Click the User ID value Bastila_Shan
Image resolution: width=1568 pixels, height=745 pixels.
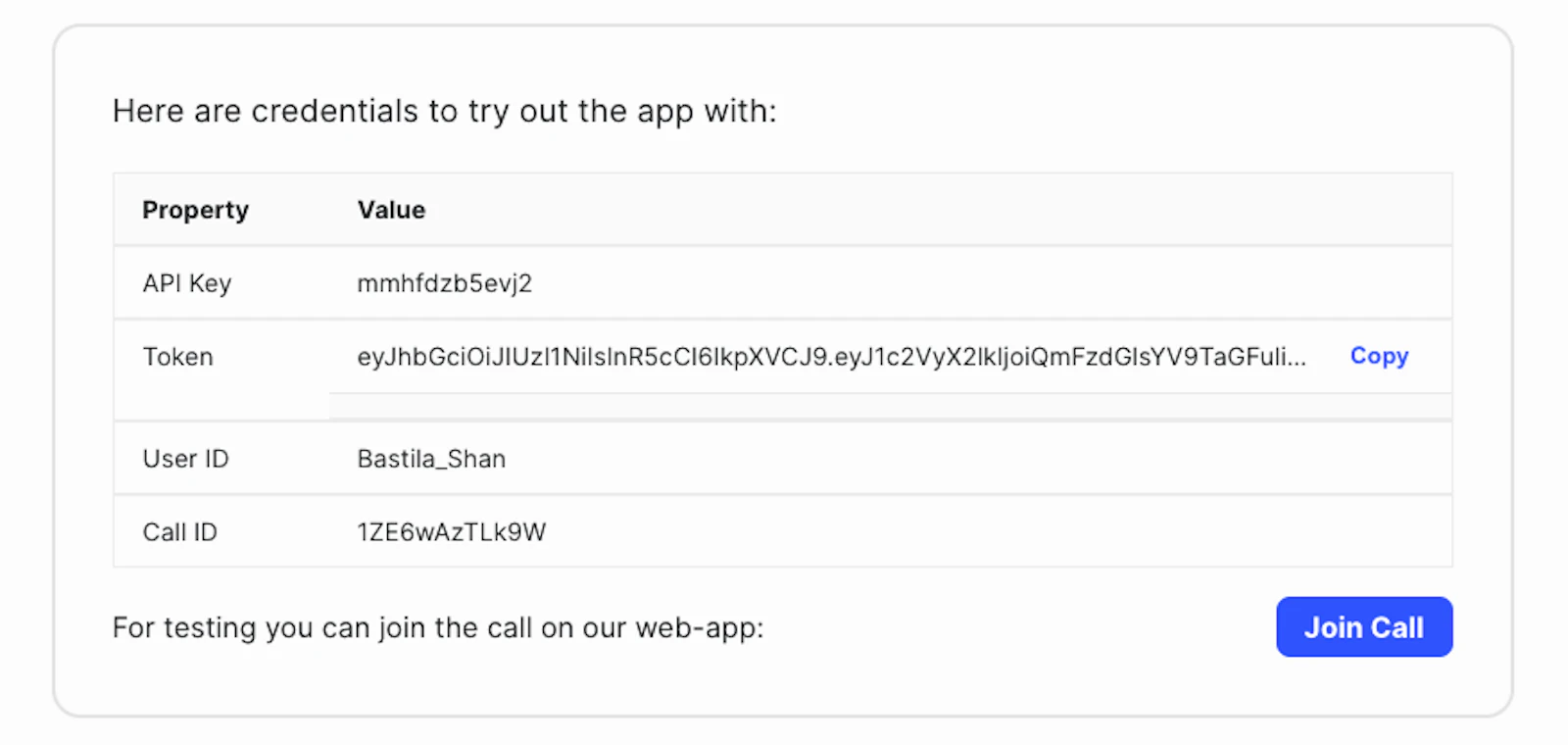431,458
